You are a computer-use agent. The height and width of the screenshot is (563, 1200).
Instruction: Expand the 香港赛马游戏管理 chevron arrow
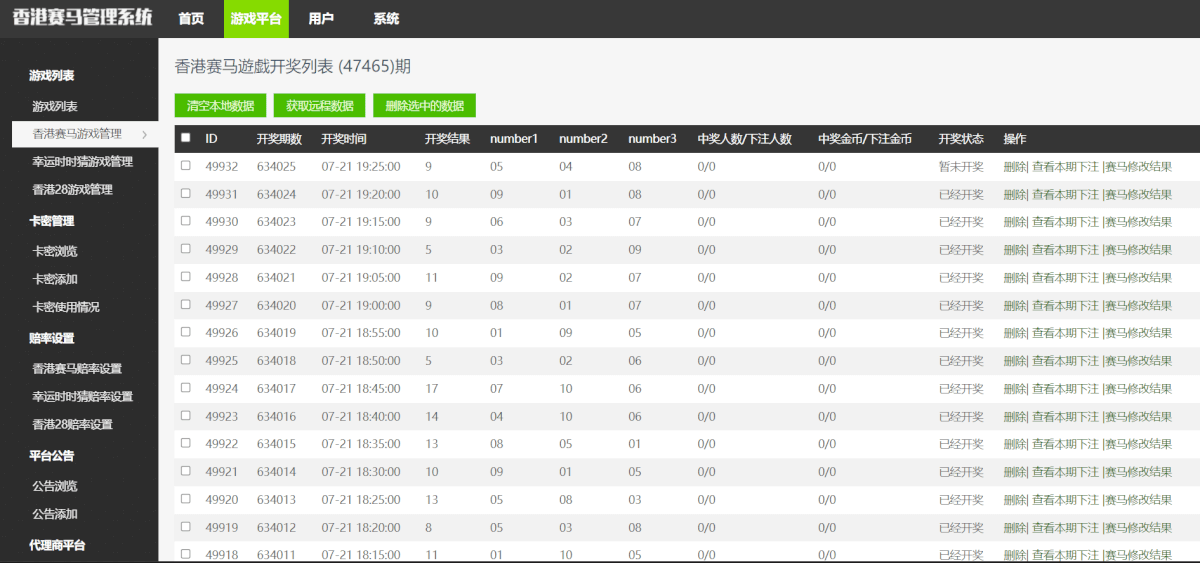pyautogui.click(x=145, y=134)
